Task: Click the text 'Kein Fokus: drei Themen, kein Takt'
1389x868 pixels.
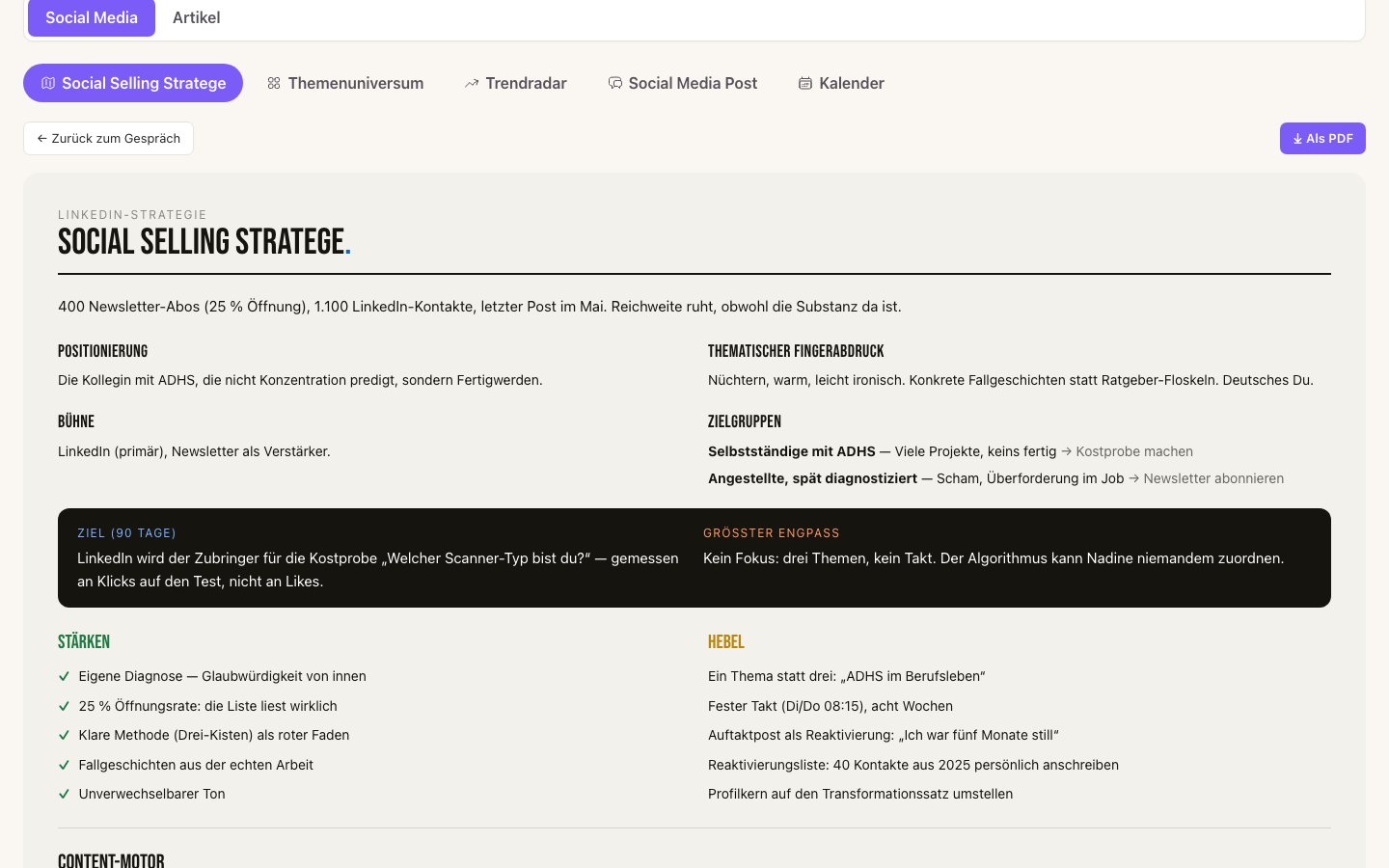Action: coord(994,558)
